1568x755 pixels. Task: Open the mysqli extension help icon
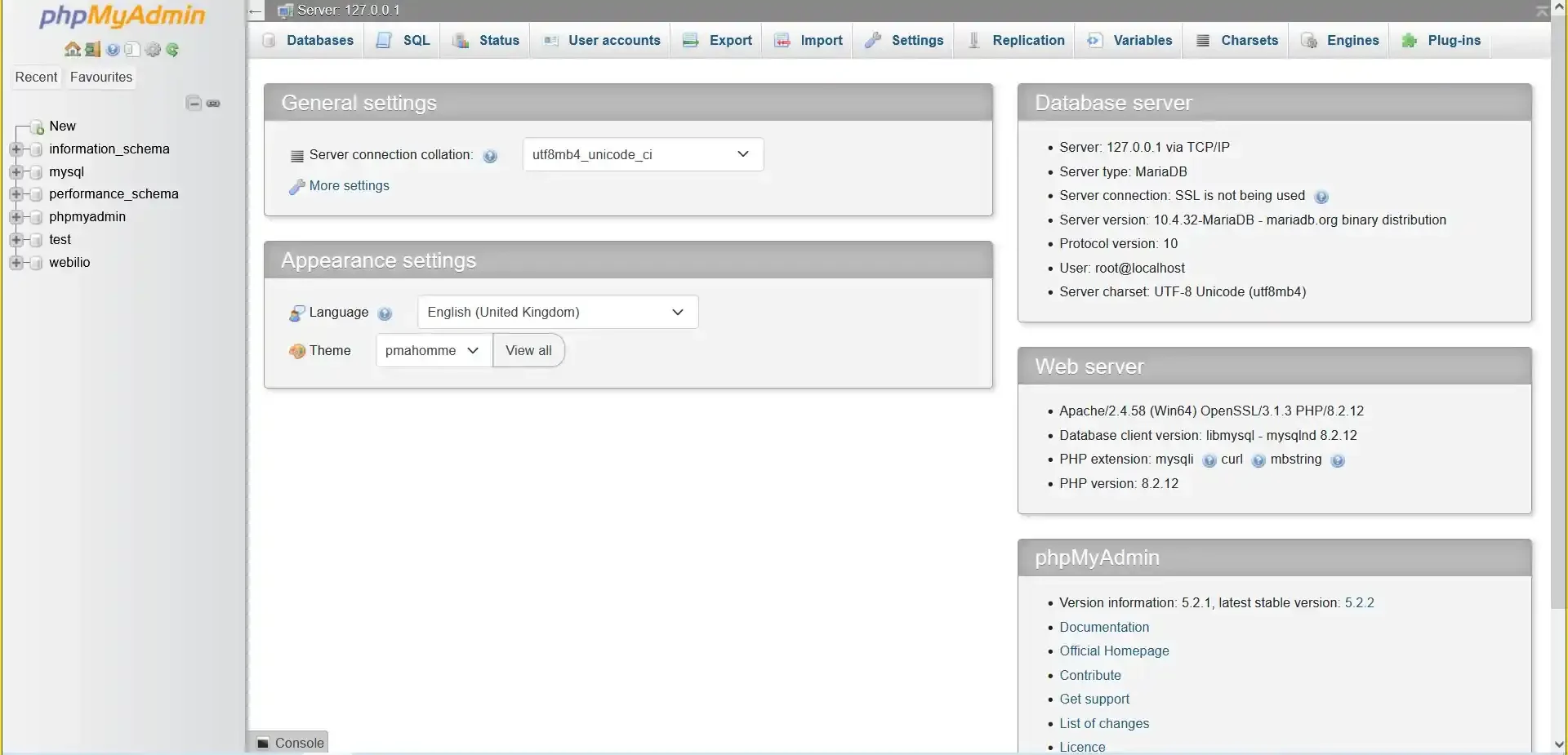pos(1209,460)
